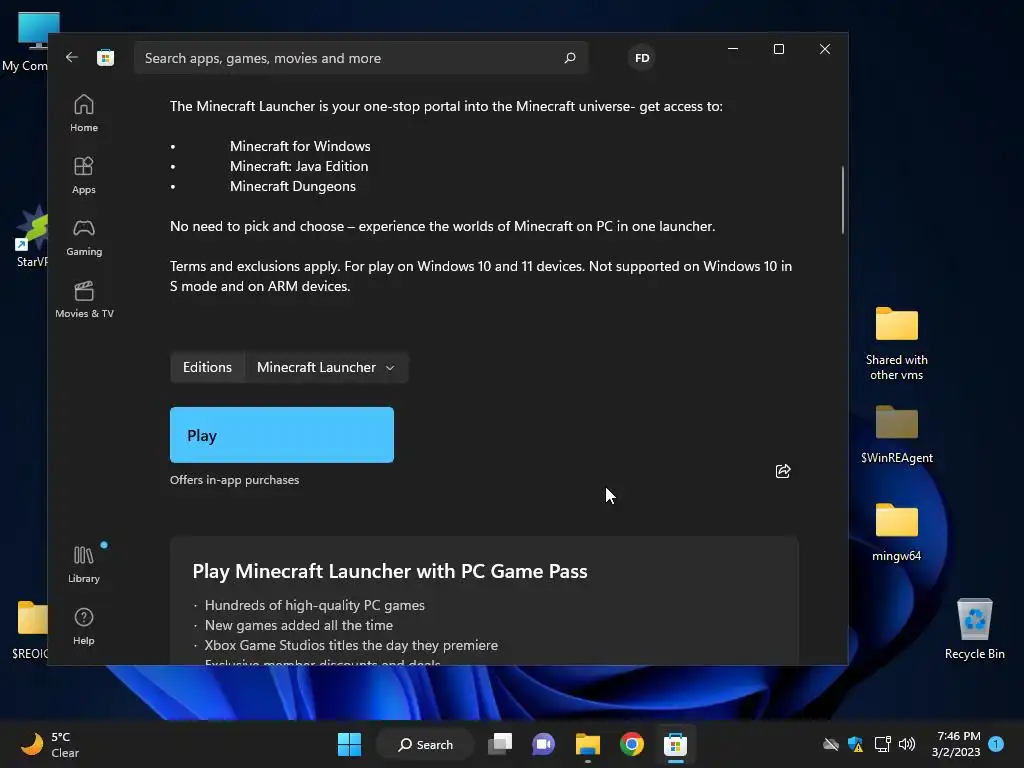Screen dimensions: 1024x768
Task: Close the Microsoft Store window
Action: (825, 49)
